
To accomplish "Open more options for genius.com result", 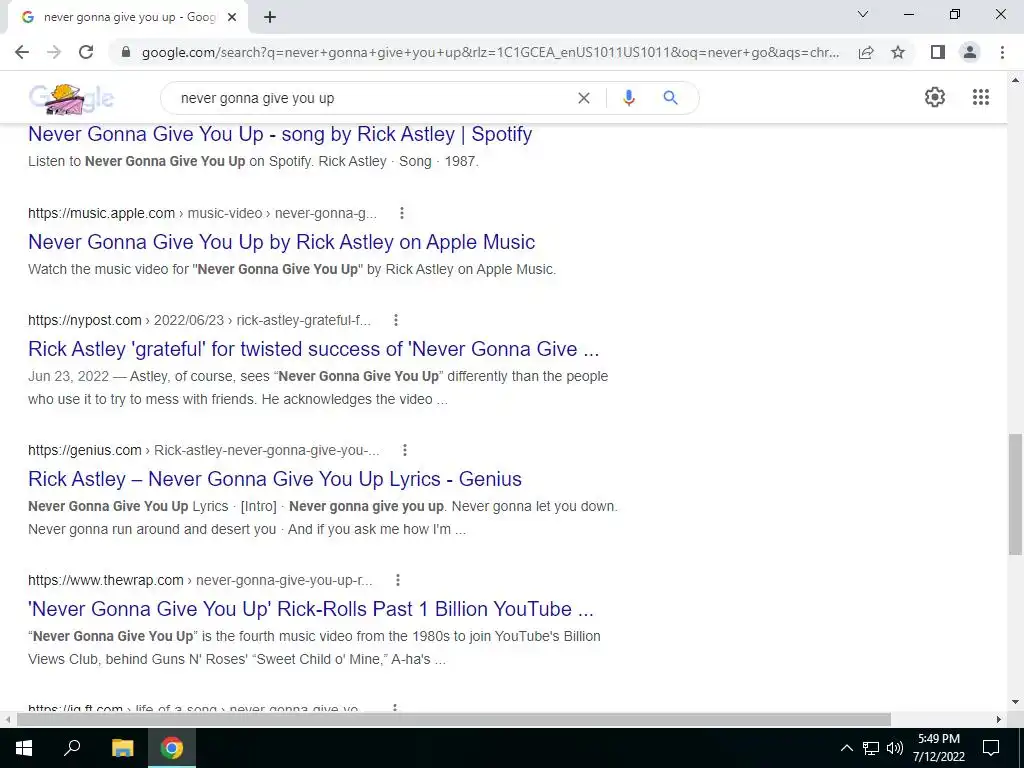I will [405, 450].
